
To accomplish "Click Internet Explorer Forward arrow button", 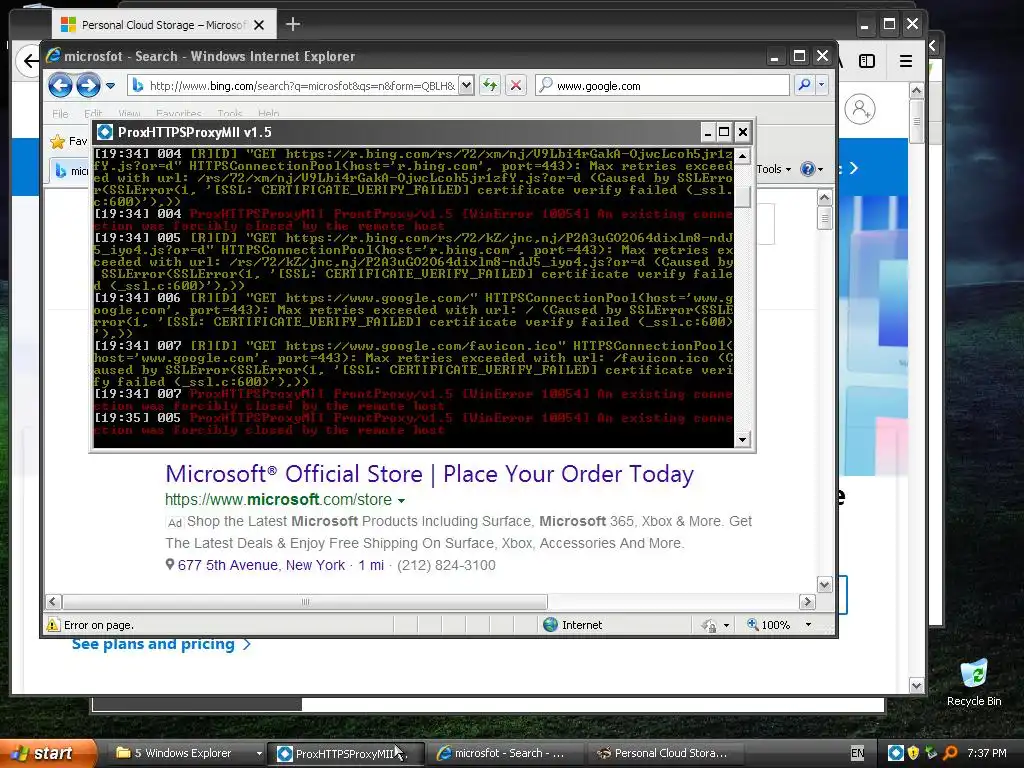I will (88, 85).
